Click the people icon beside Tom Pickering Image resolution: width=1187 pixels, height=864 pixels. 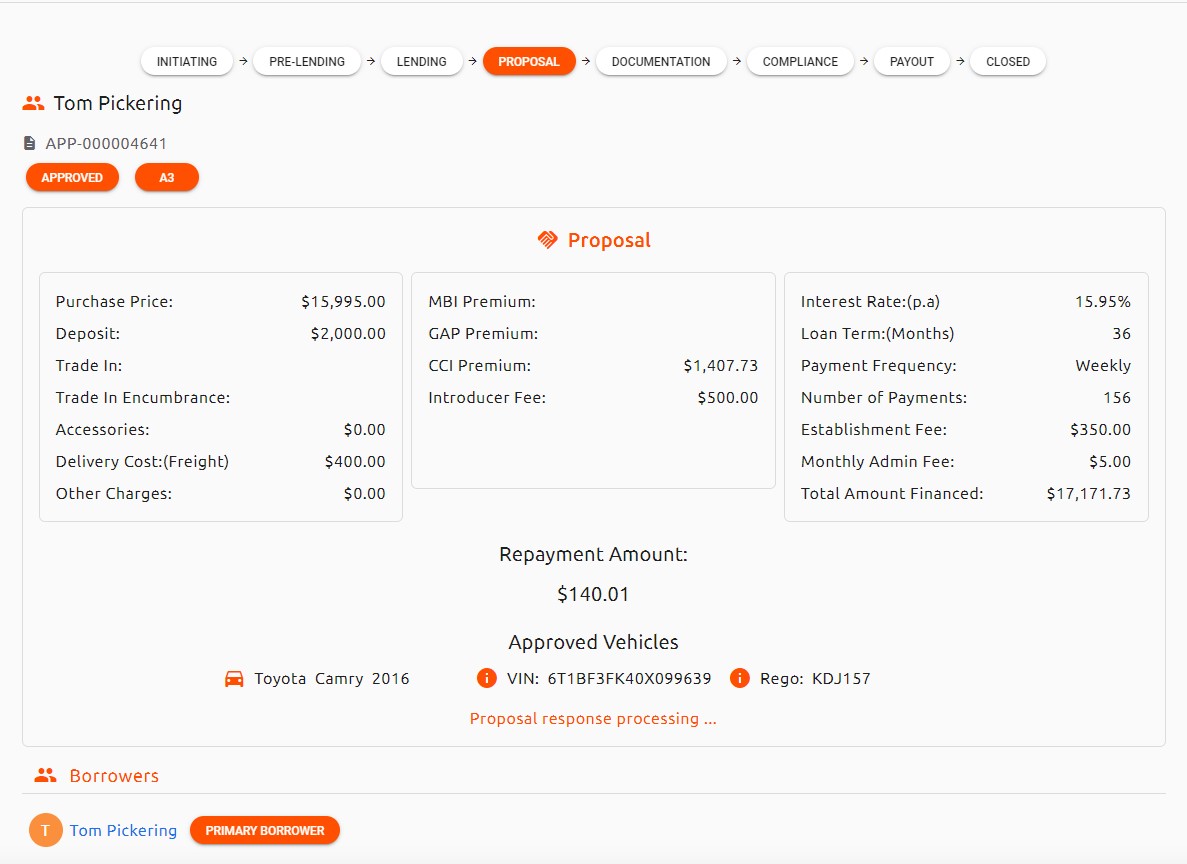point(33,102)
